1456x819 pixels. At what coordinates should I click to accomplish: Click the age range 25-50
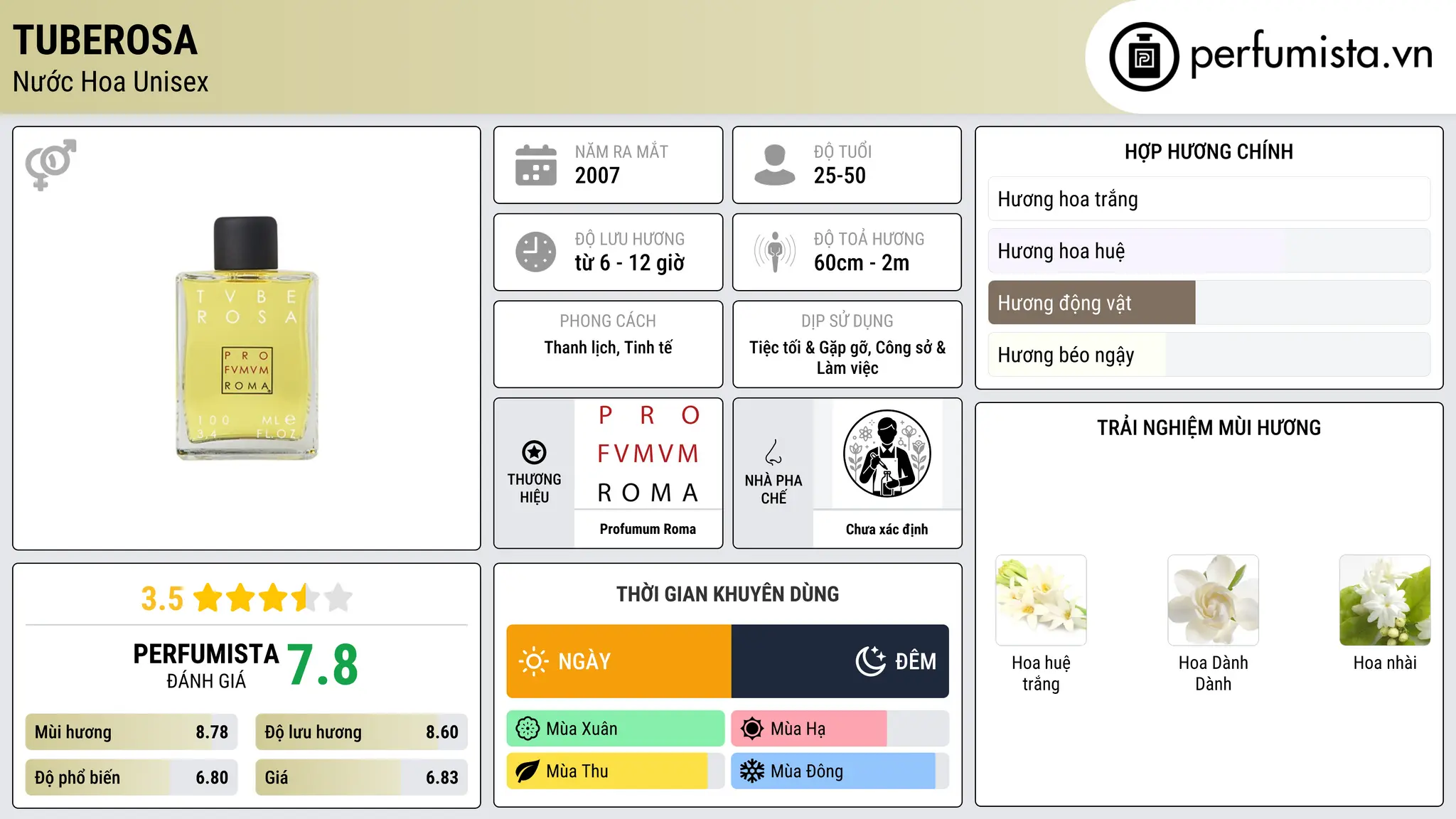[840, 176]
